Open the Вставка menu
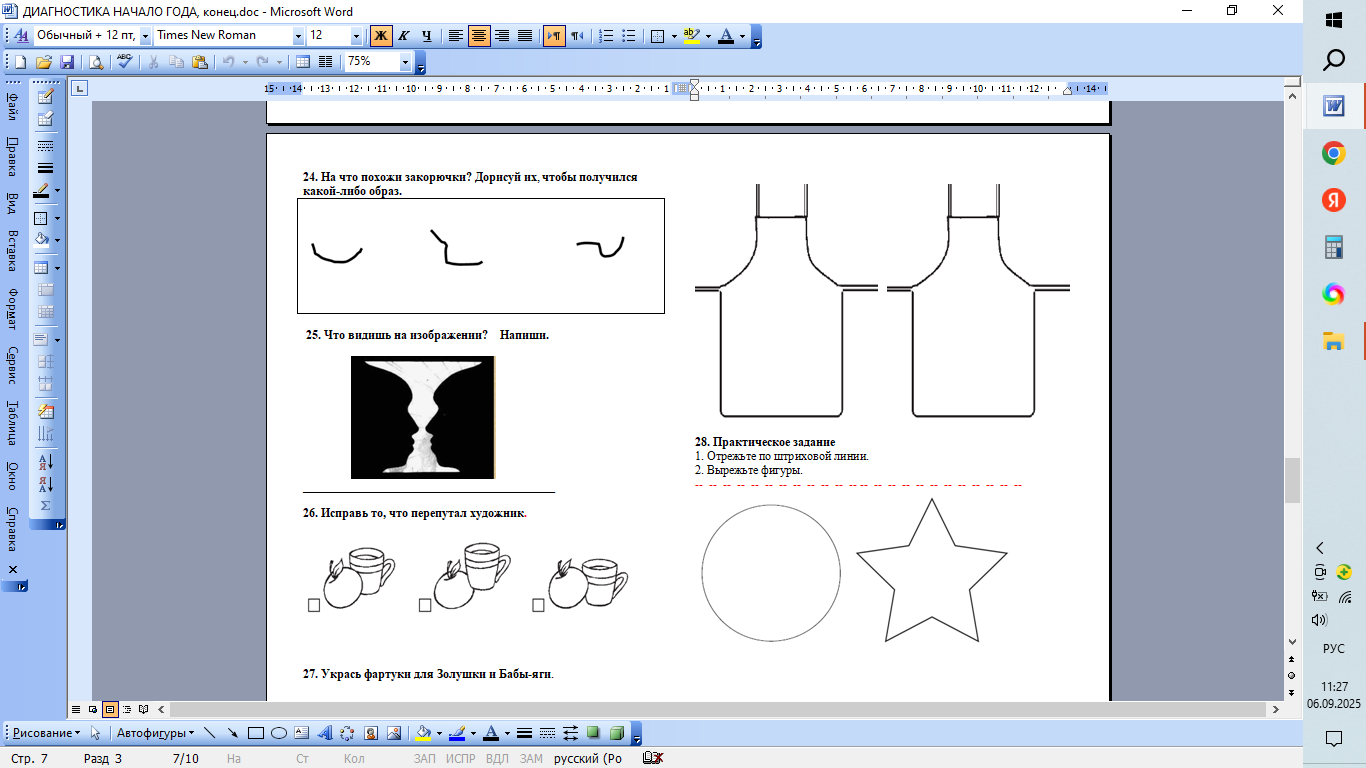Screen dimensions: 1366x768 coord(12,251)
